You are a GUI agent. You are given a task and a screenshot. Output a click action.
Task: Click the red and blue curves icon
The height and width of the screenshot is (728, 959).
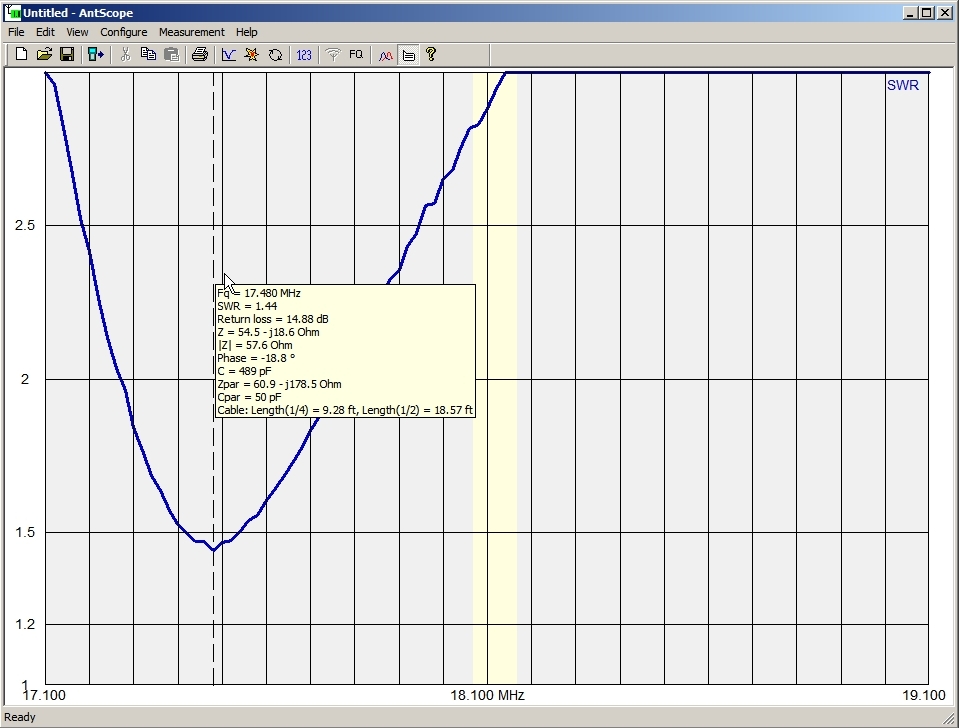[x=385, y=54]
